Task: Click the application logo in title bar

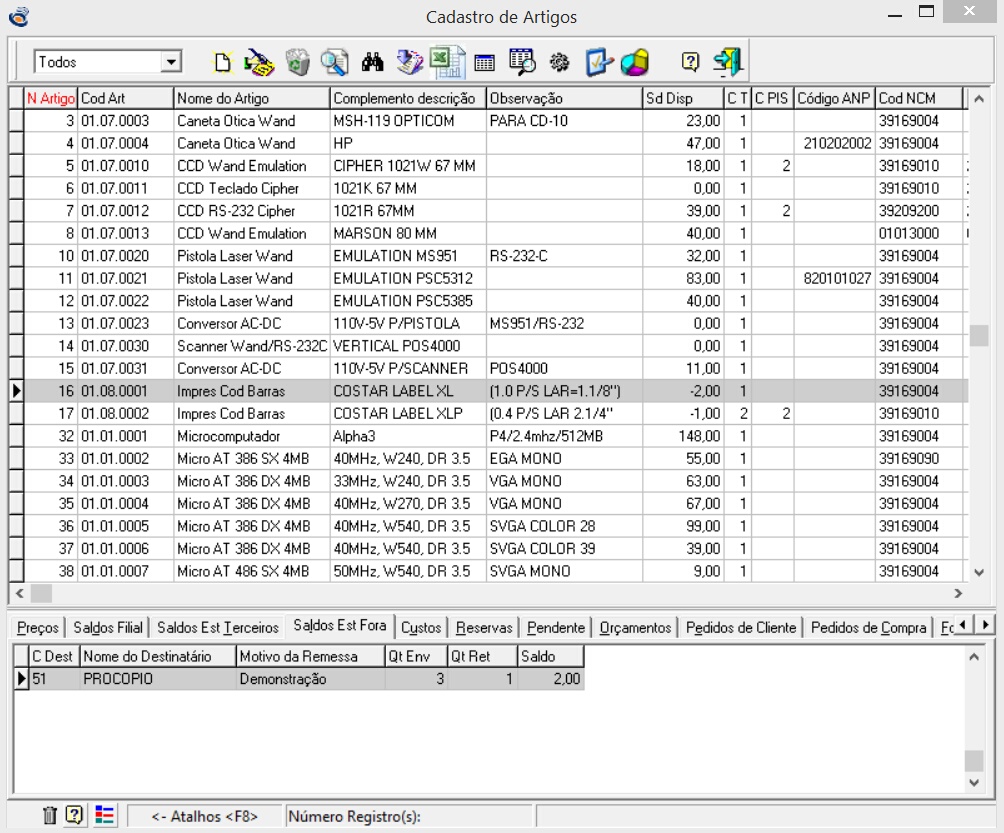Action: click(19, 16)
